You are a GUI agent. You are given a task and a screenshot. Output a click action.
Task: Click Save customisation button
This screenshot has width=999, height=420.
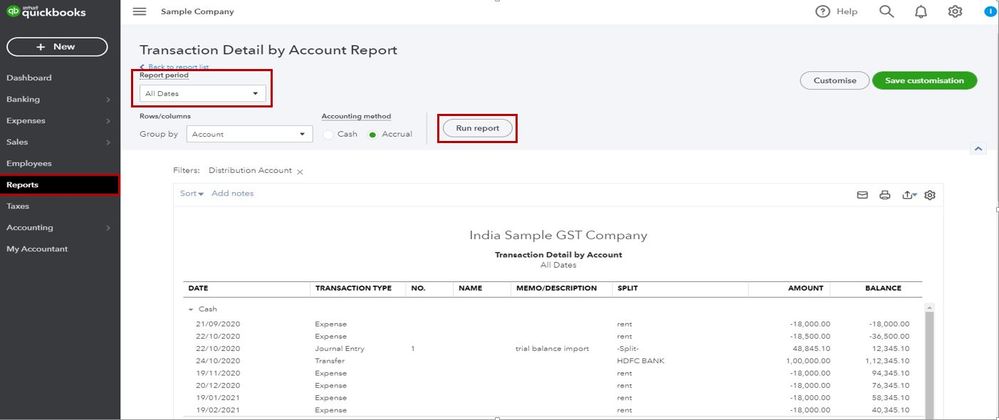[x=923, y=81]
